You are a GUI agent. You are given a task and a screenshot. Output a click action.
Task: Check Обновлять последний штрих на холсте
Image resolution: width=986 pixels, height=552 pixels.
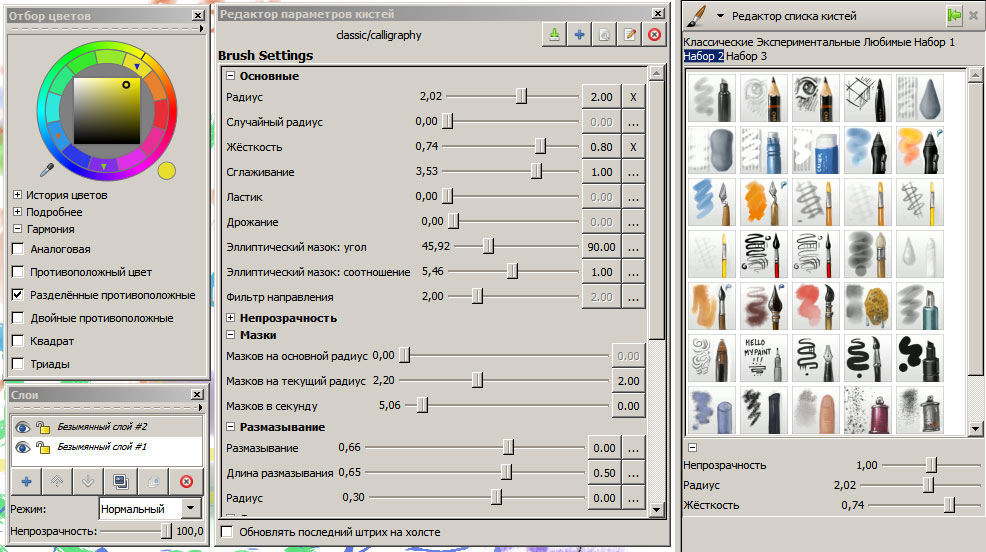226,532
